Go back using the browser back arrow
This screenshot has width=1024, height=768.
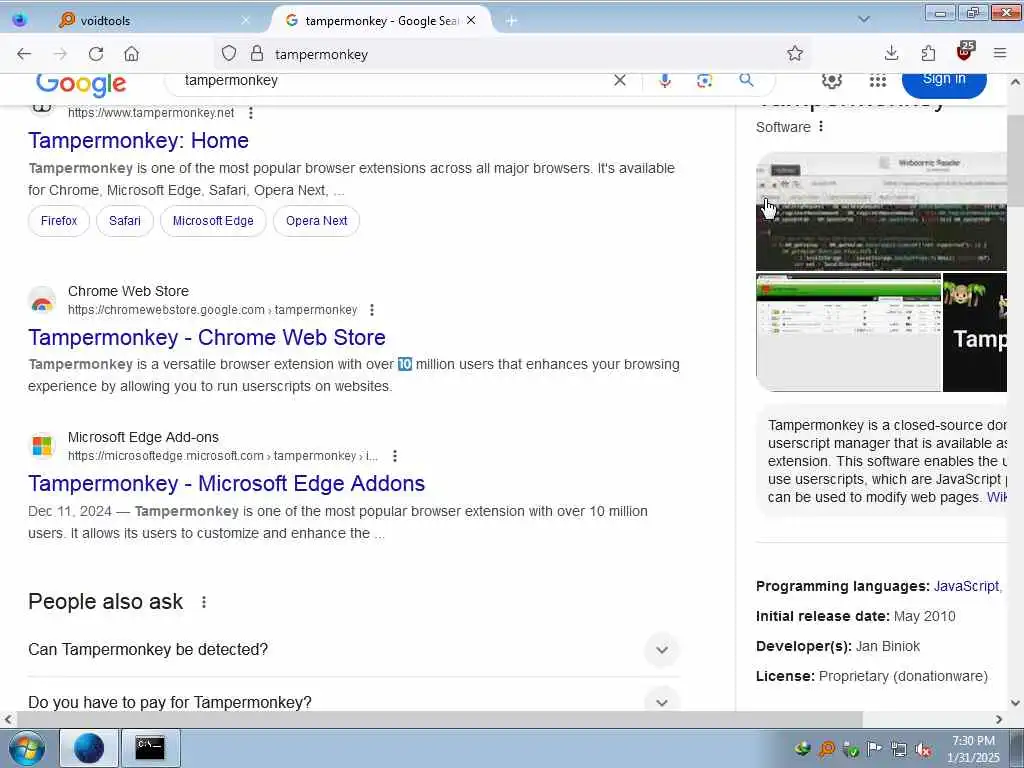[24, 54]
